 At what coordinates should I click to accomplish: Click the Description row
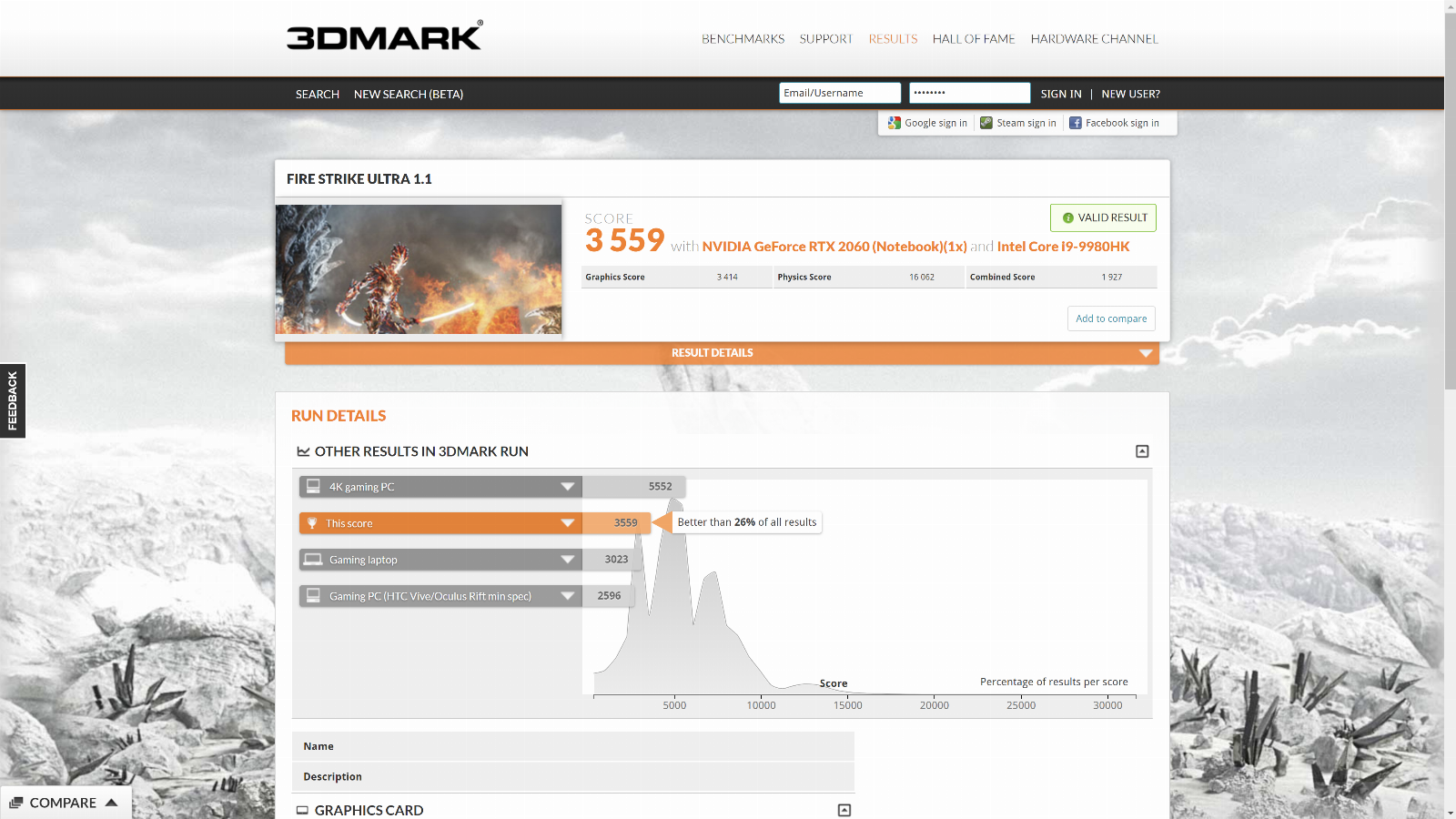tap(573, 776)
